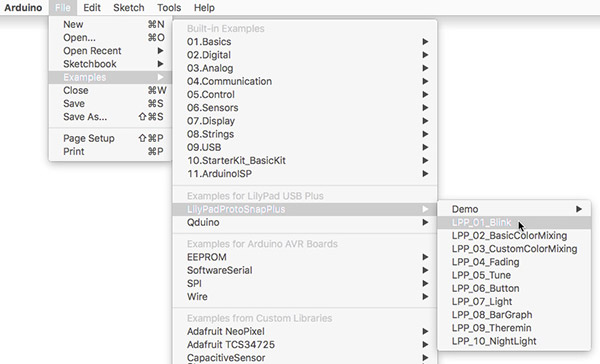Expand the 06.Sensors examples
Screen dimensions: 600x364
click(x=305, y=108)
